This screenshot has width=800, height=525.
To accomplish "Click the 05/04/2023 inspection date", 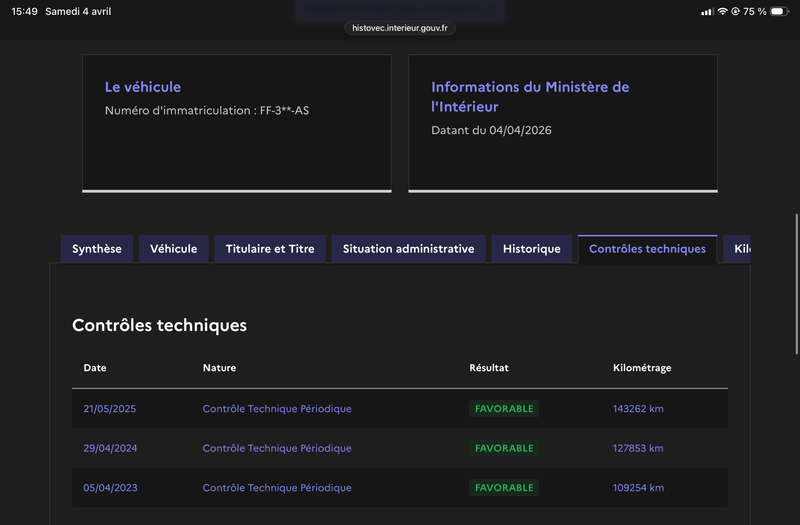I will pyautogui.click(x=109, y=488).
